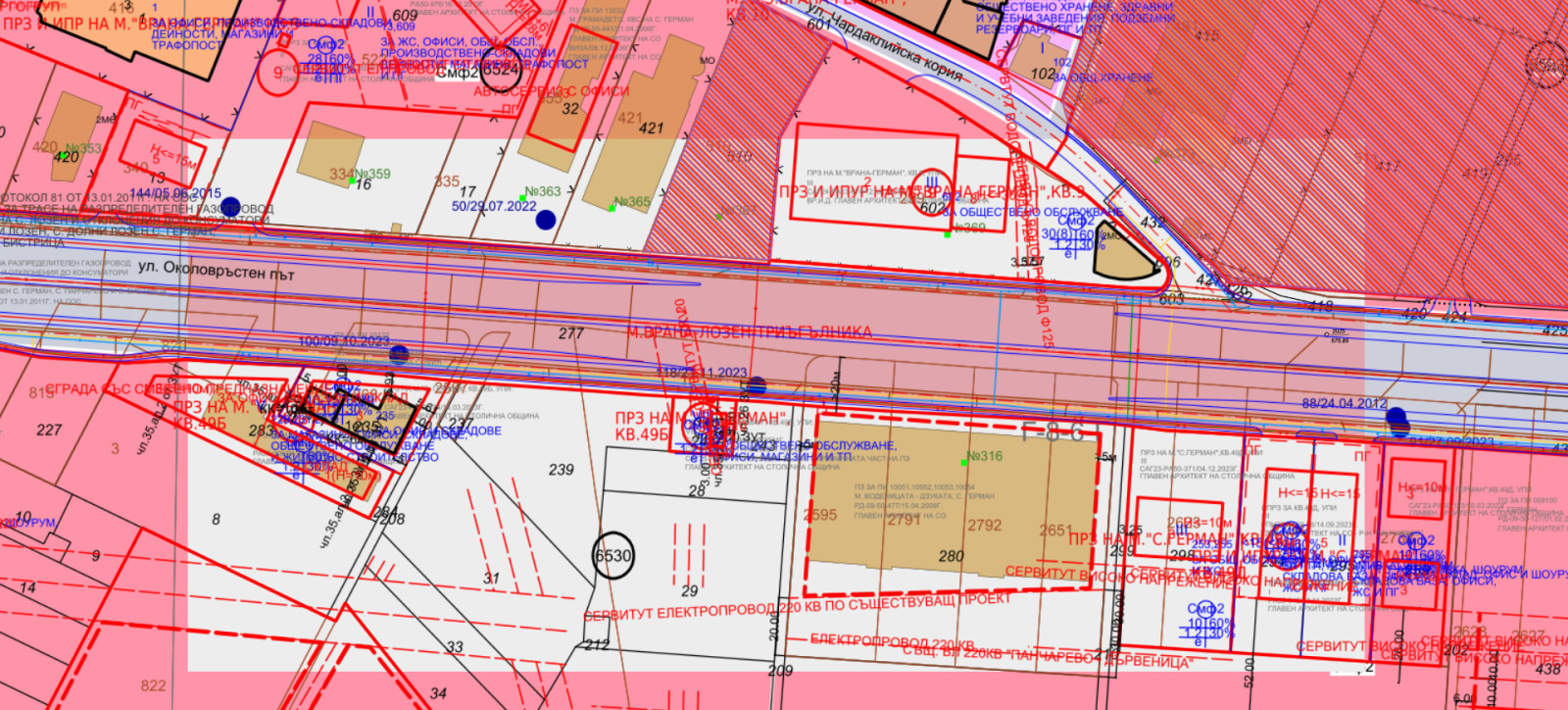The width and height of the screenshot is (1568, 710).
Task: Select the red circled 602 parcel symbol
Action: (x=932, y=205)
